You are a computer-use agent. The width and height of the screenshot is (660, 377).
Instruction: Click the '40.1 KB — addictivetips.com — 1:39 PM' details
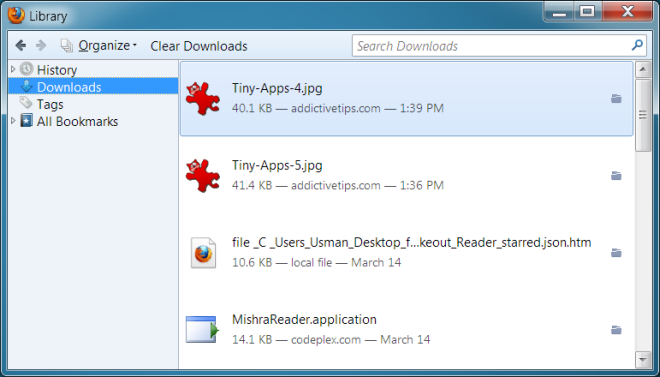pyautogui.click(x=338, y=109)
